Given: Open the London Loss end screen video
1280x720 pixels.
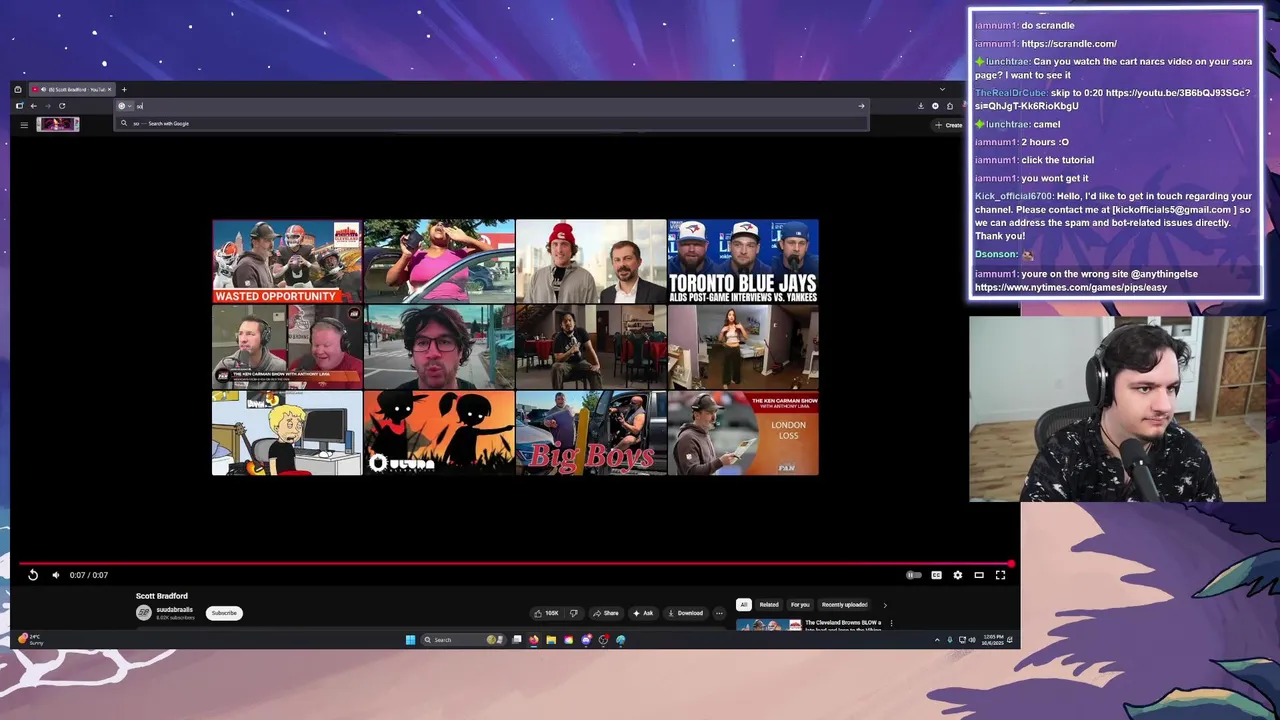Looking at the screenshot, I should point(743,433).
